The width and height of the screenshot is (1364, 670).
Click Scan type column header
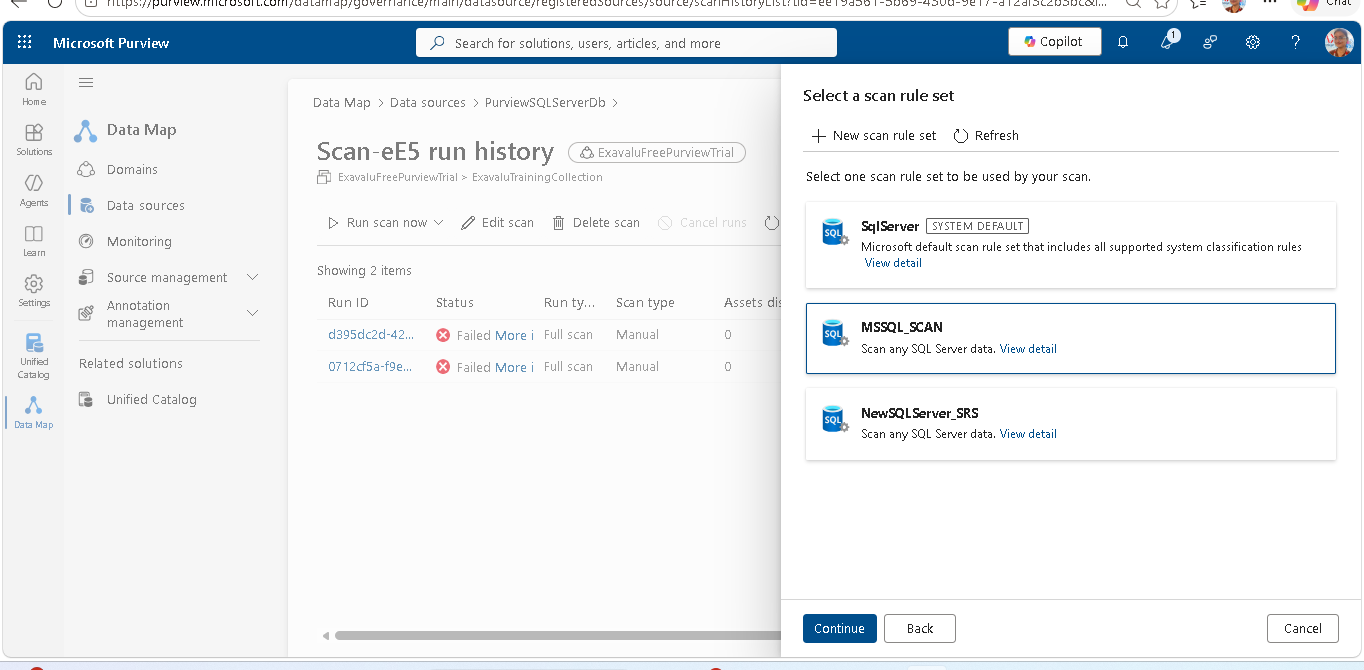[645, 302]
